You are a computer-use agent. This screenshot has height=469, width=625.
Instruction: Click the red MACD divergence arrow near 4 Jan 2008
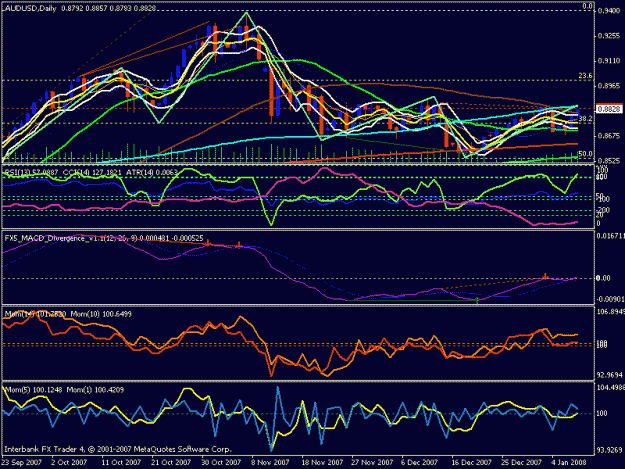[546, 276]
